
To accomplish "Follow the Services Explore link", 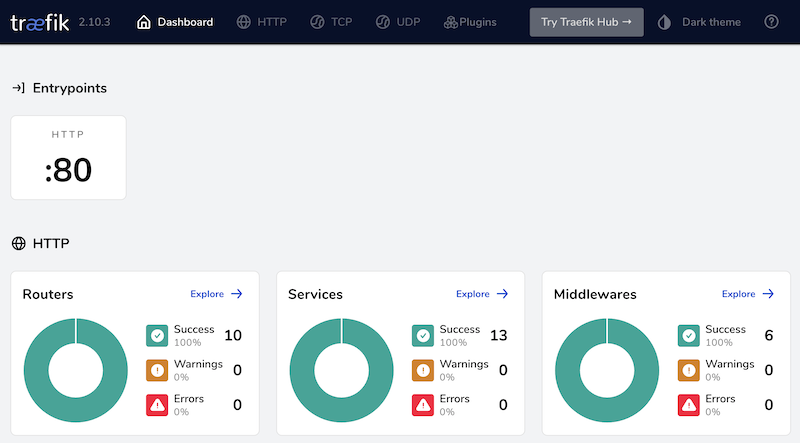I will pyautogui.click(x=482, y=294).
